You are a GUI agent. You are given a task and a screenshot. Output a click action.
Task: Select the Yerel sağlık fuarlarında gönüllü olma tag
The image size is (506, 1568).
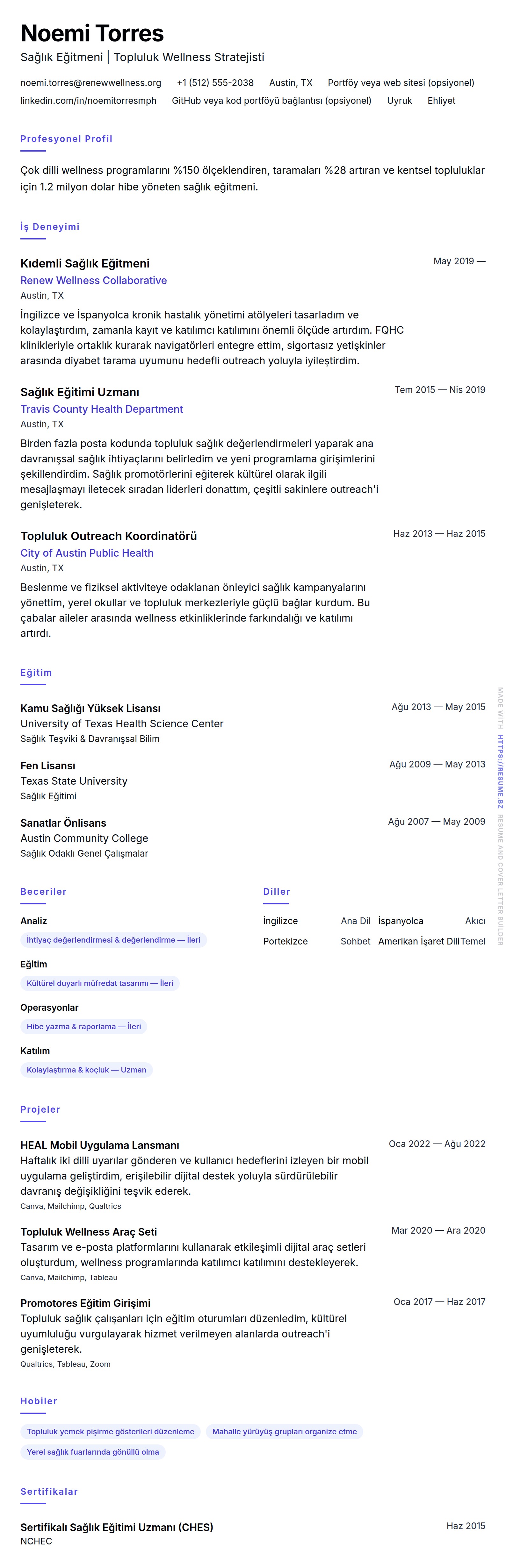pos(92,1452)
